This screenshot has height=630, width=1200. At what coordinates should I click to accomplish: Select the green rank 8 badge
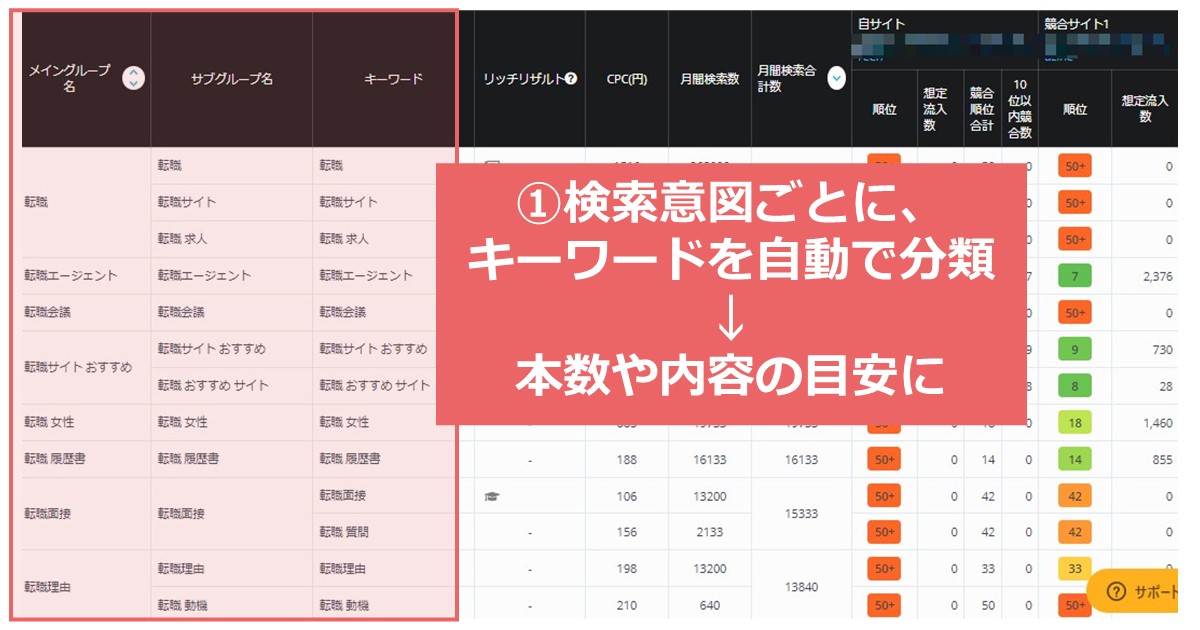pos(1074,386)
